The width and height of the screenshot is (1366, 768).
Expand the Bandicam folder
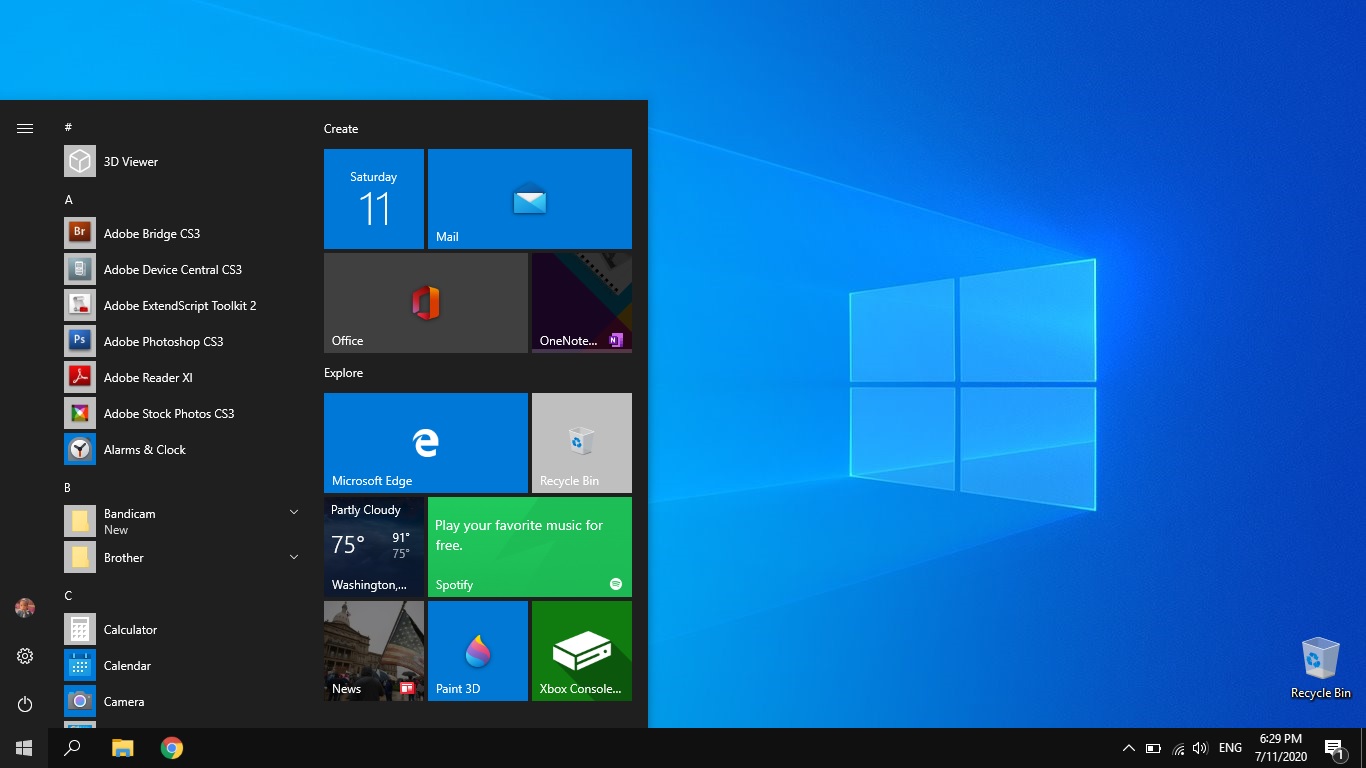click(293, 512)
